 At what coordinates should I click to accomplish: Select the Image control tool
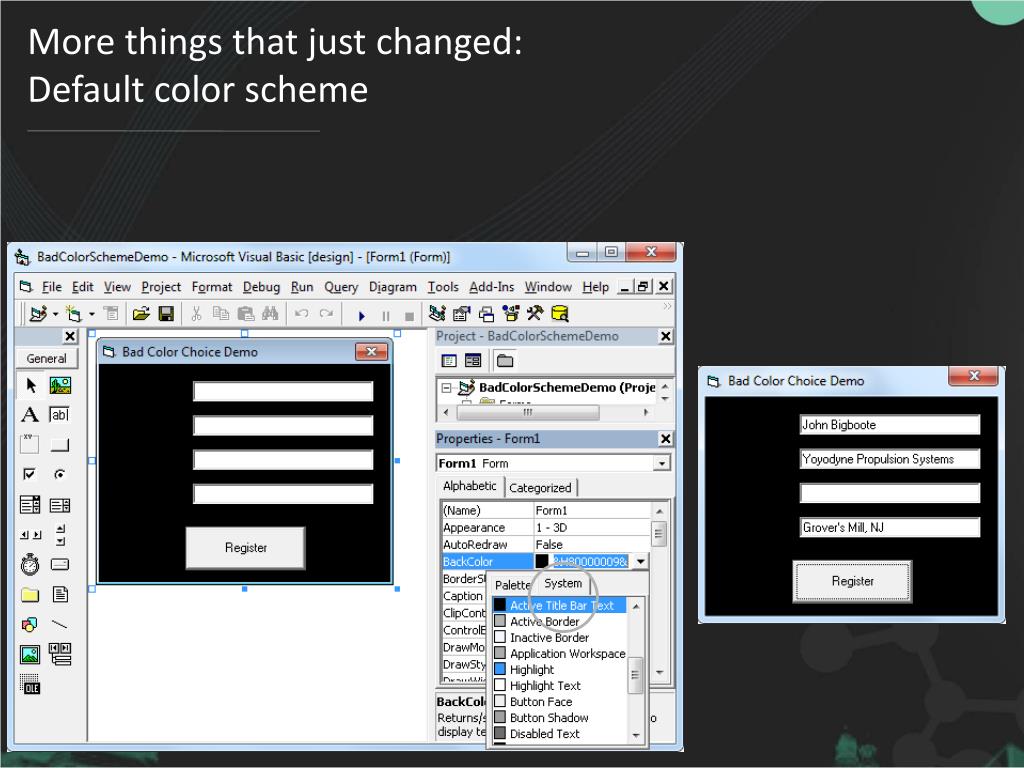pos(30,654)
